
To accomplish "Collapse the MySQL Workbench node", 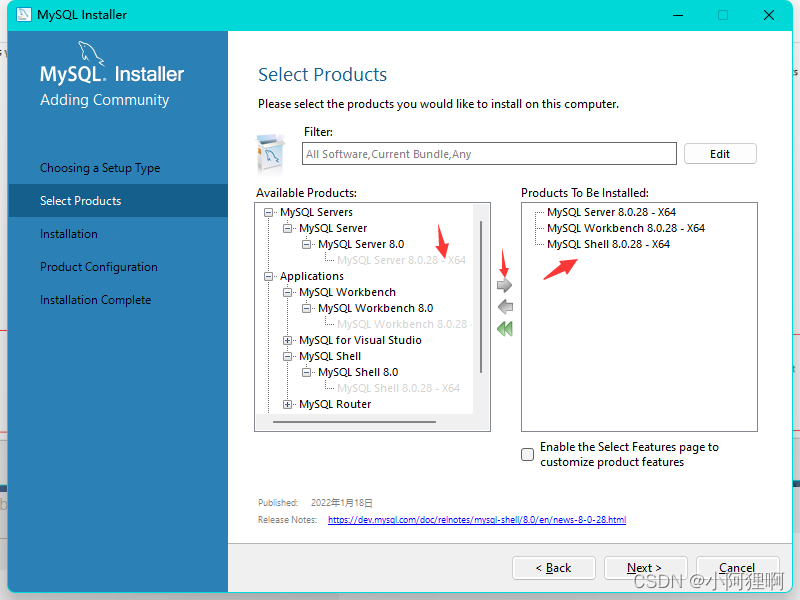I will coord(287,292).
